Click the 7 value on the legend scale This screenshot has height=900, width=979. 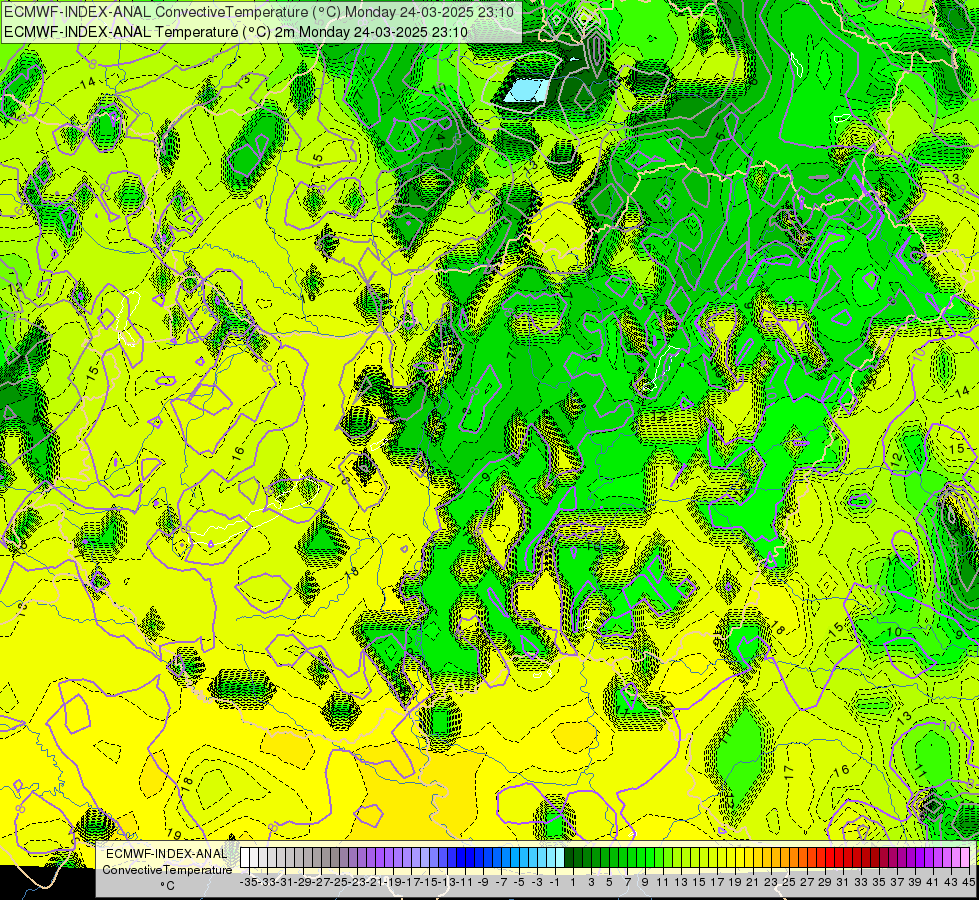coord(627,882)
